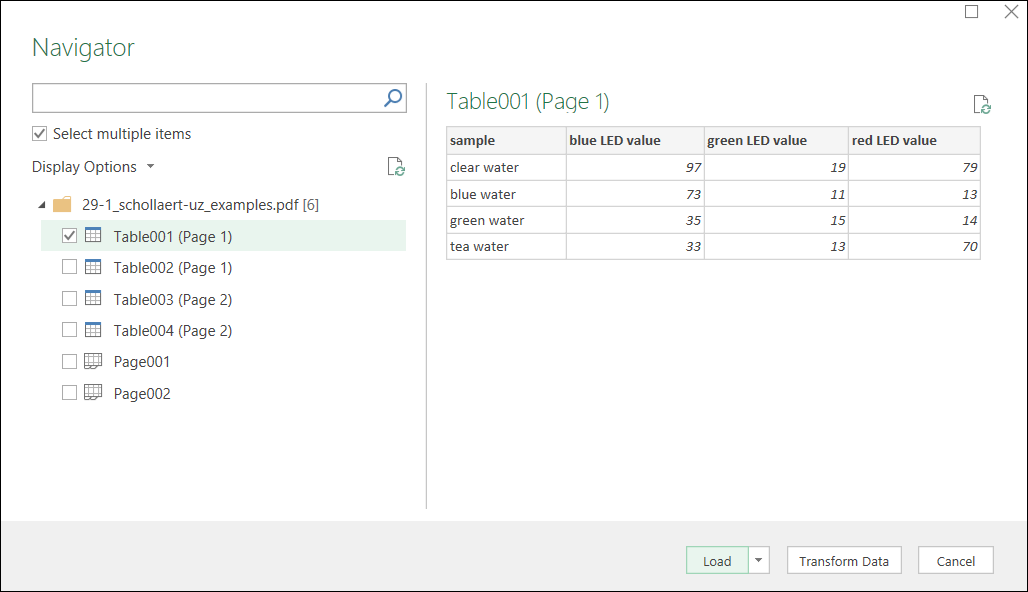The height and width of the screenshot is (592, 1028).
Task: Click the 'red LED value' column header
Action: (915, 140)
